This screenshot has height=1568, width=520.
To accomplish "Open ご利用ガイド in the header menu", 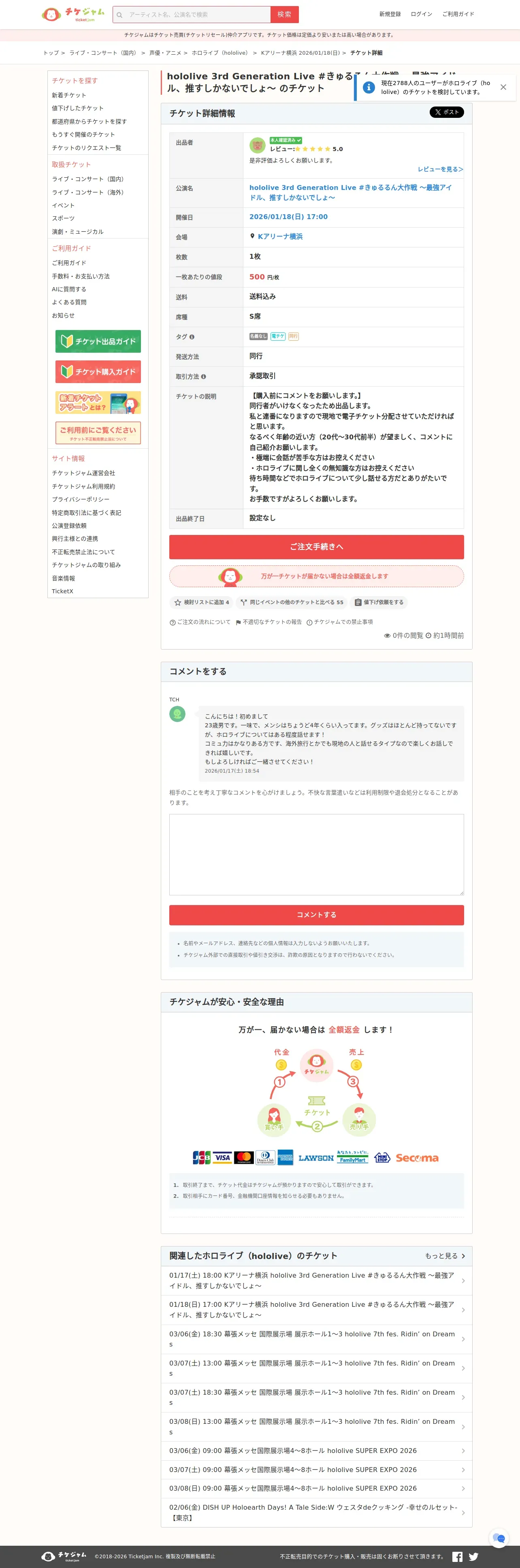I will coord(458,14).
